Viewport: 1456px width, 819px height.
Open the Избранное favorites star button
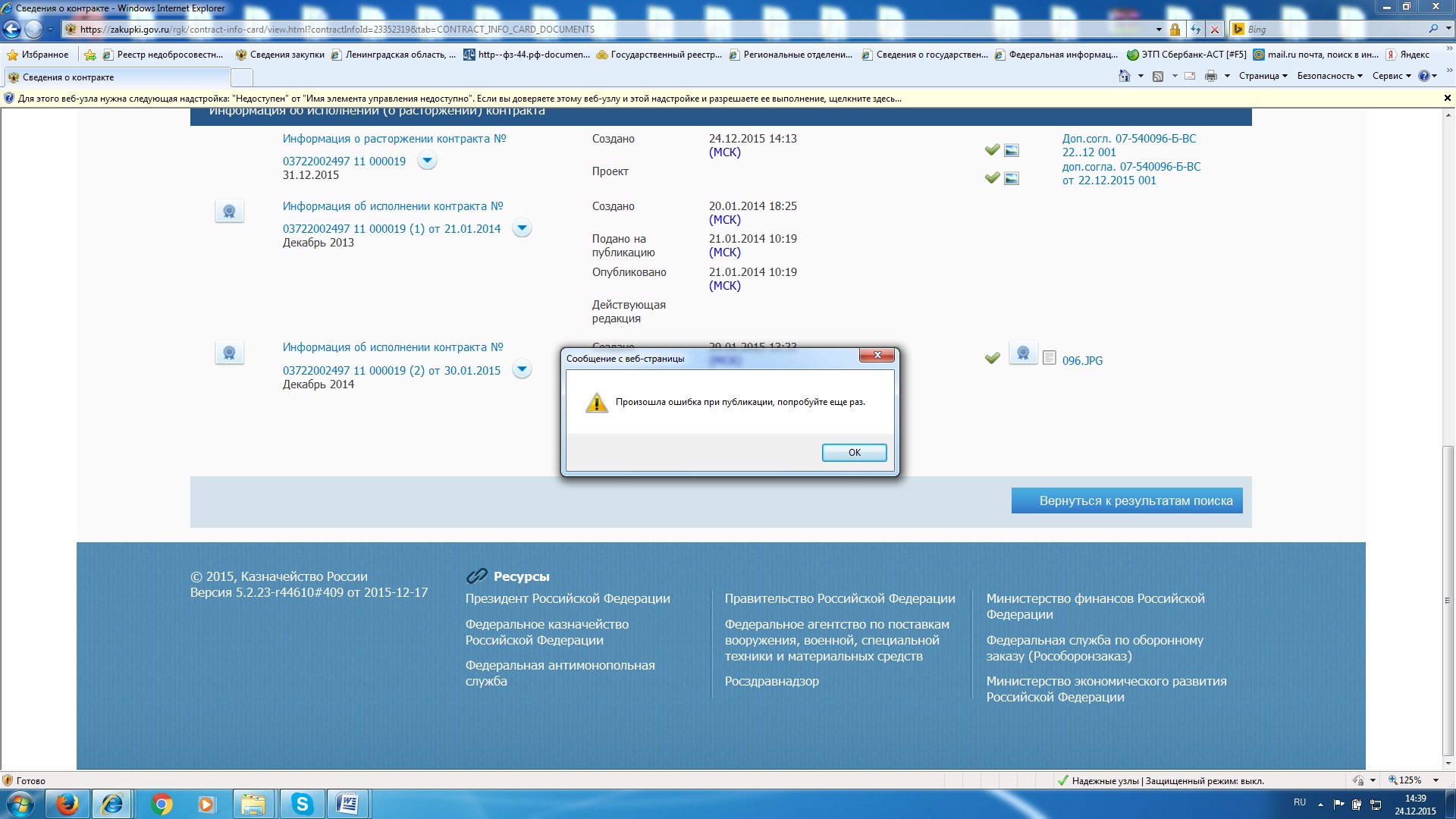[x=38, y=55]
